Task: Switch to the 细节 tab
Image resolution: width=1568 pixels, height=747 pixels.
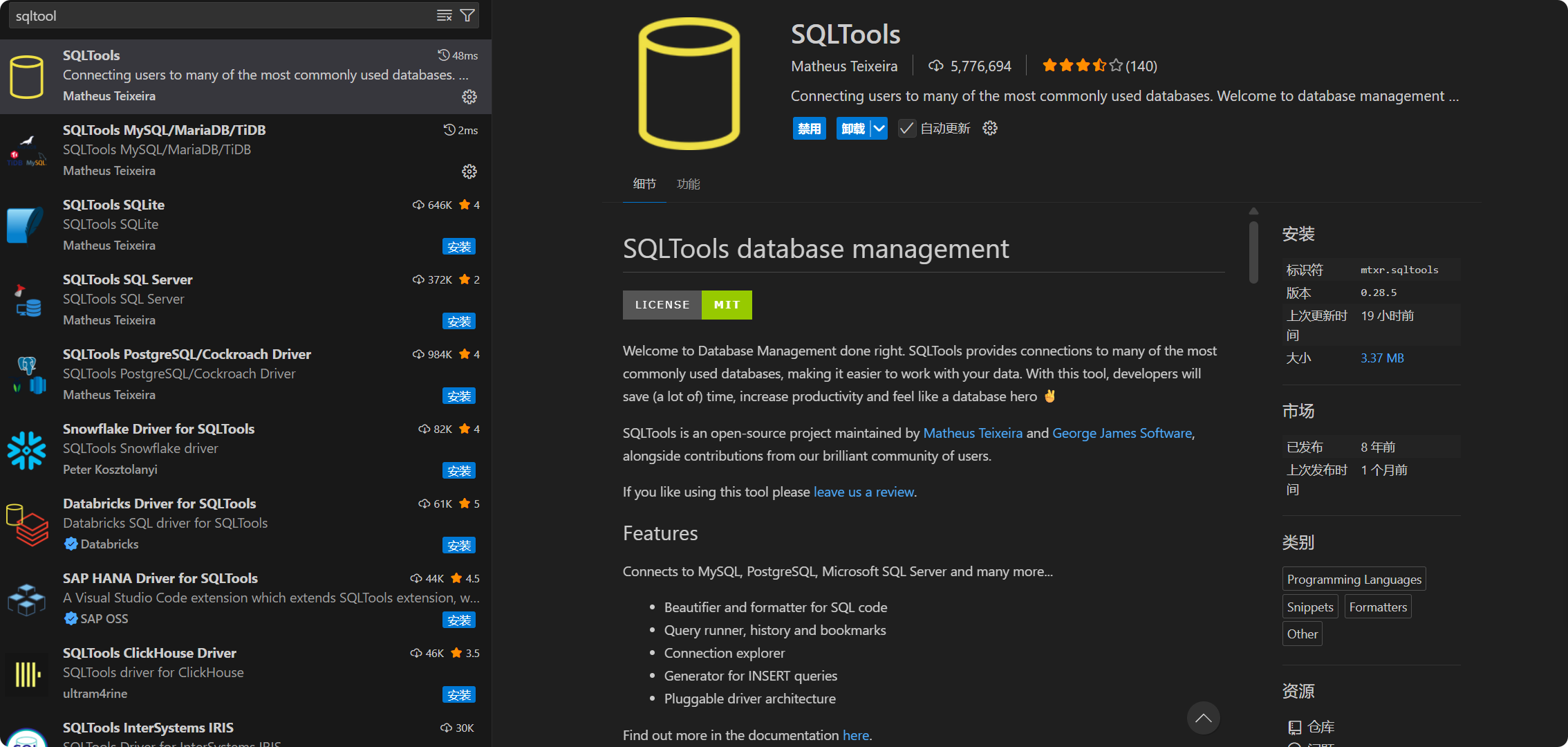Action: [644, 184]
